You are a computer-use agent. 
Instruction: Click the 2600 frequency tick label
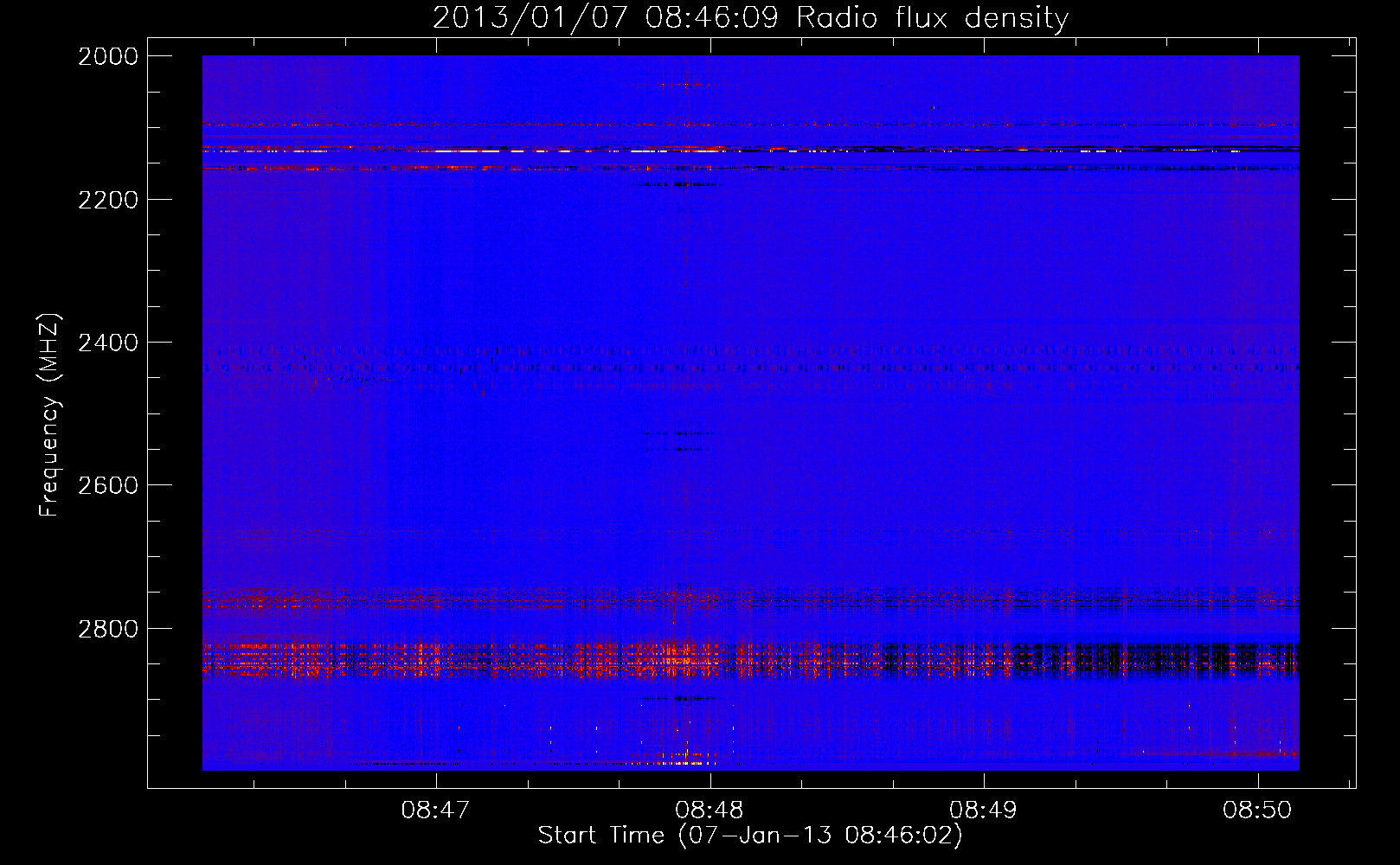coord(108,485)
